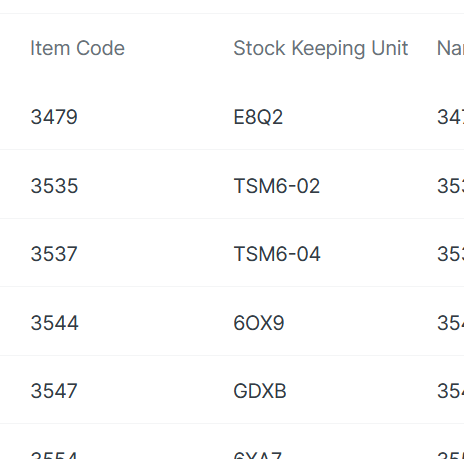Open item code 3544
464x459 pixels.
point(55,323)
